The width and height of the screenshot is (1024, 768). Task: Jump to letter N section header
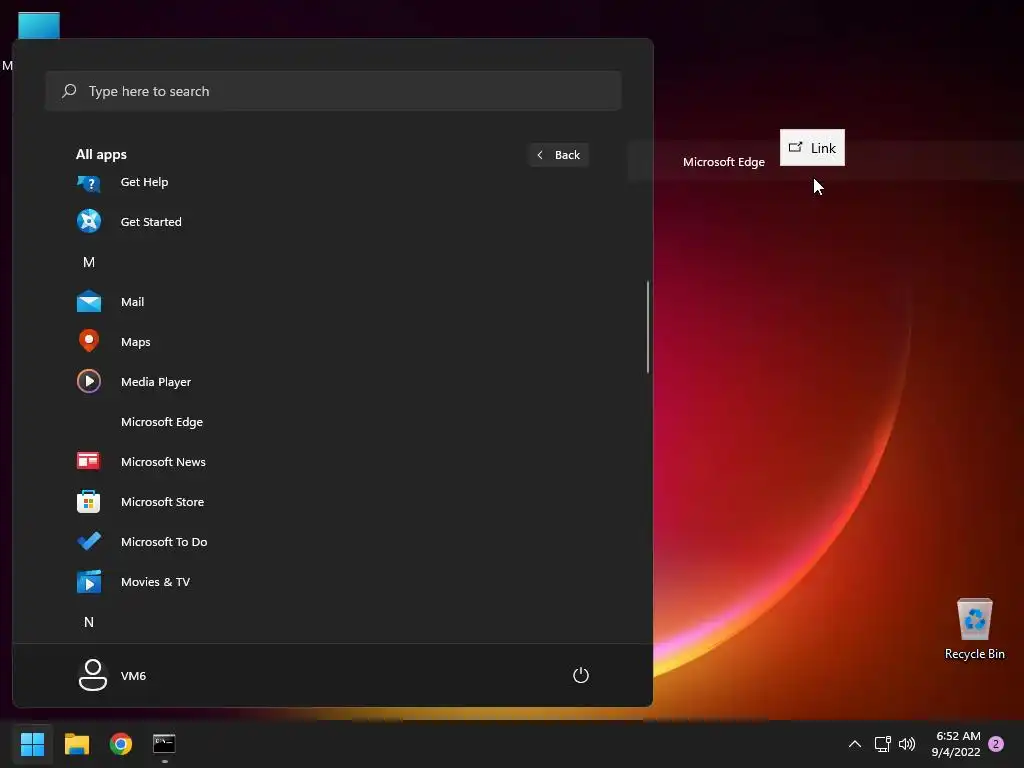click(89, 622)
